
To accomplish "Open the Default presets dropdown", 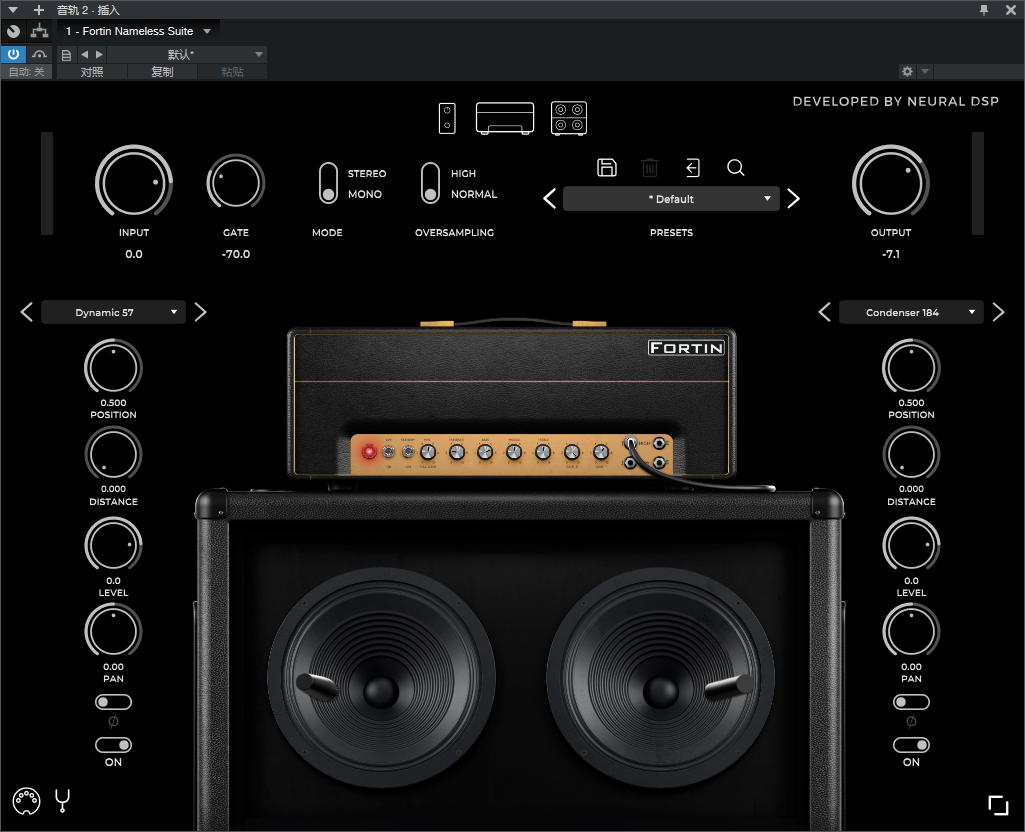I will [671, 199].
